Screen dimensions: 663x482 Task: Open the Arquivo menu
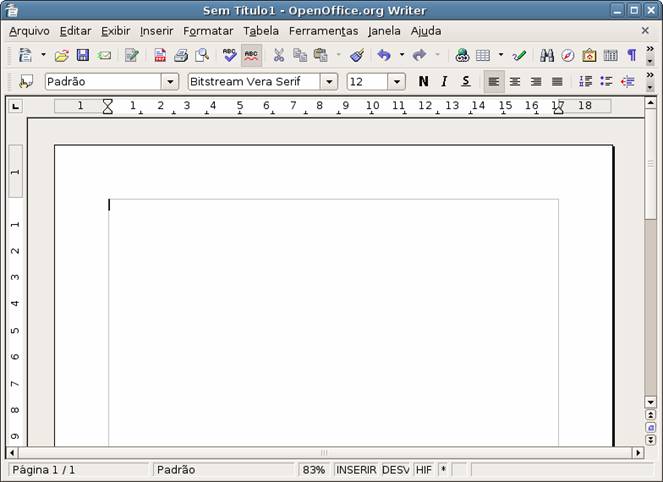point(29,31)
